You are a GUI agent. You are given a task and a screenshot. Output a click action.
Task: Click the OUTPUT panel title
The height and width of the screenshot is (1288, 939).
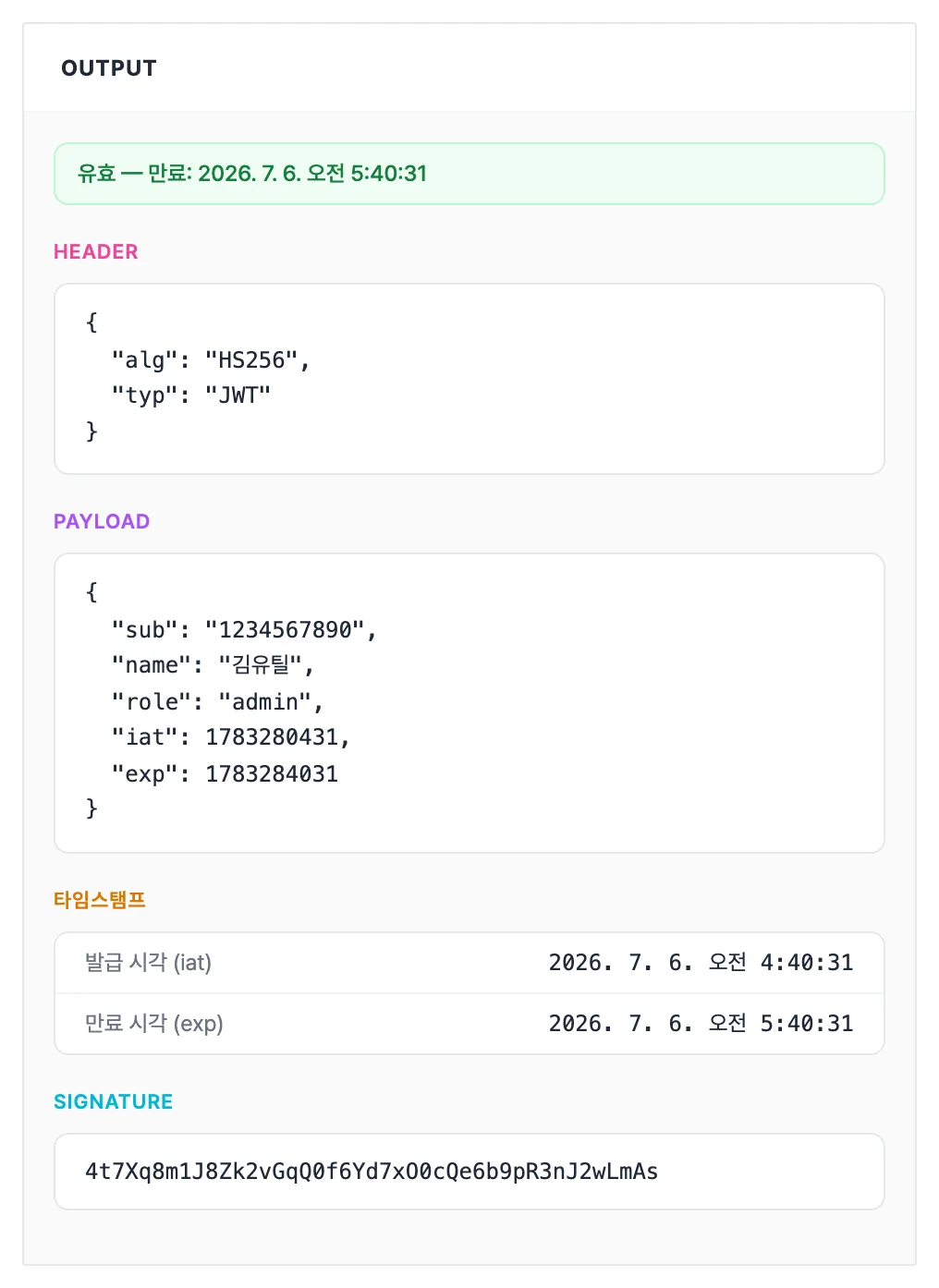tap(109, 68)
